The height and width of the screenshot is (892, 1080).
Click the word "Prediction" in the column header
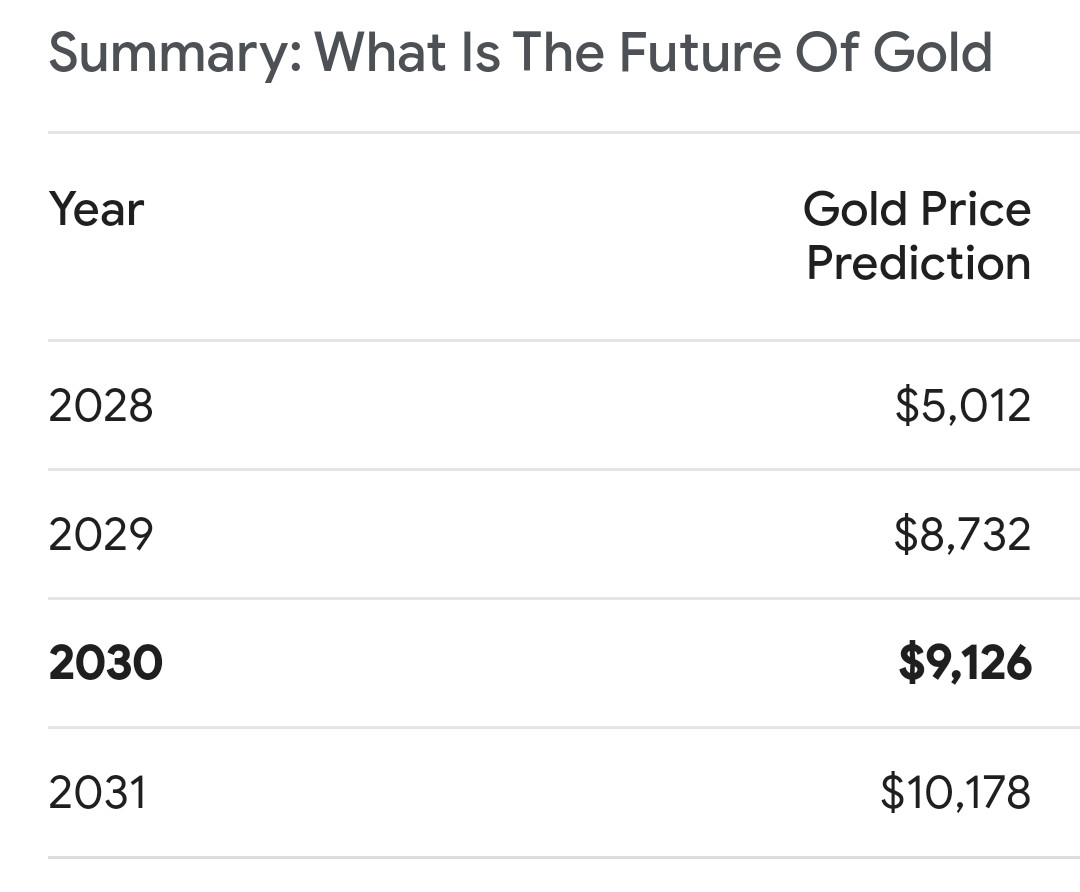pos(918,264)
